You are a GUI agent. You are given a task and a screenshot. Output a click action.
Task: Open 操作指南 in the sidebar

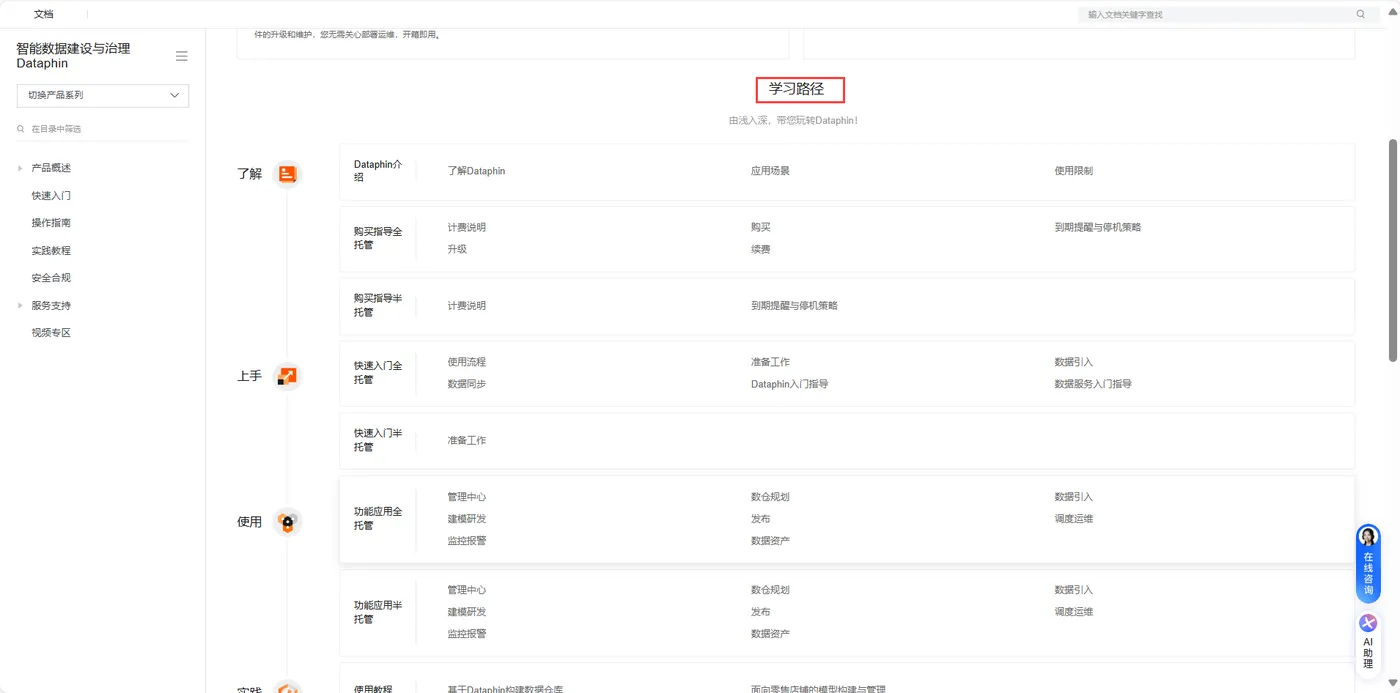point(51,223)
